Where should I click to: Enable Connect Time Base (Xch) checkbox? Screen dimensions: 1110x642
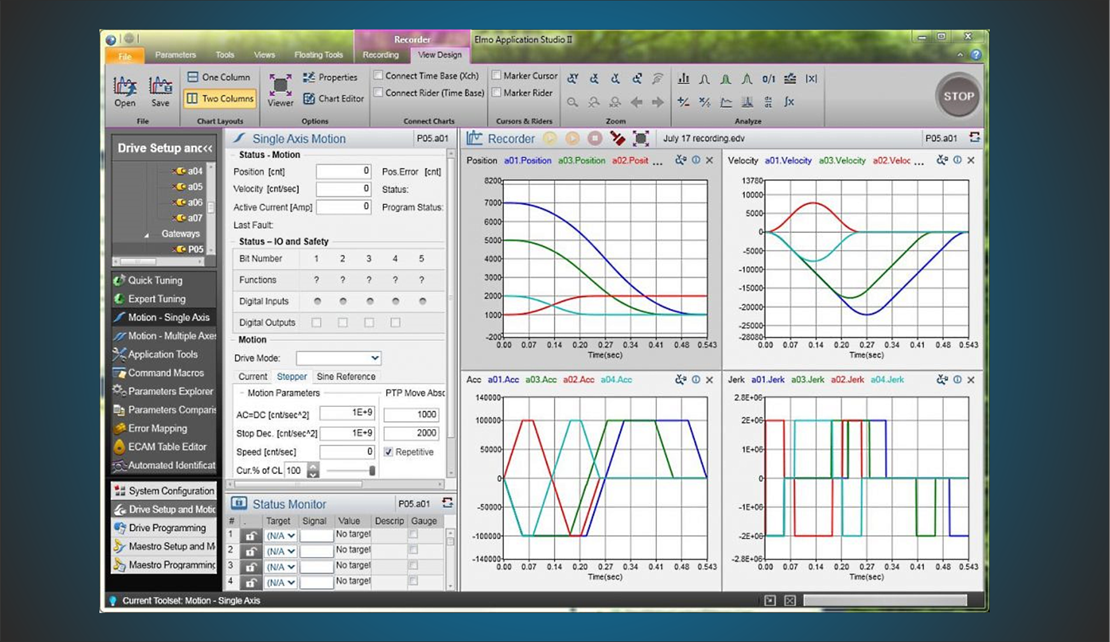tap(379, 76)
